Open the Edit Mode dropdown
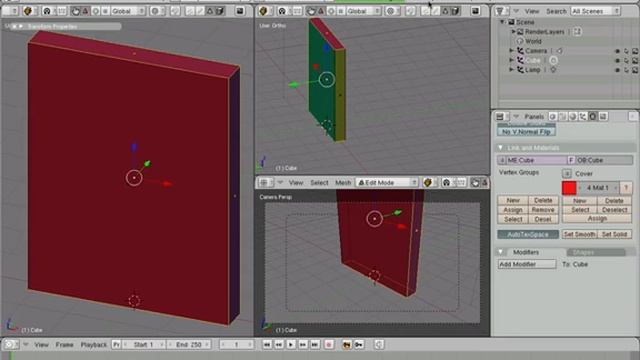The width and height of the screenshot is (640, 360). pos(387,182)
